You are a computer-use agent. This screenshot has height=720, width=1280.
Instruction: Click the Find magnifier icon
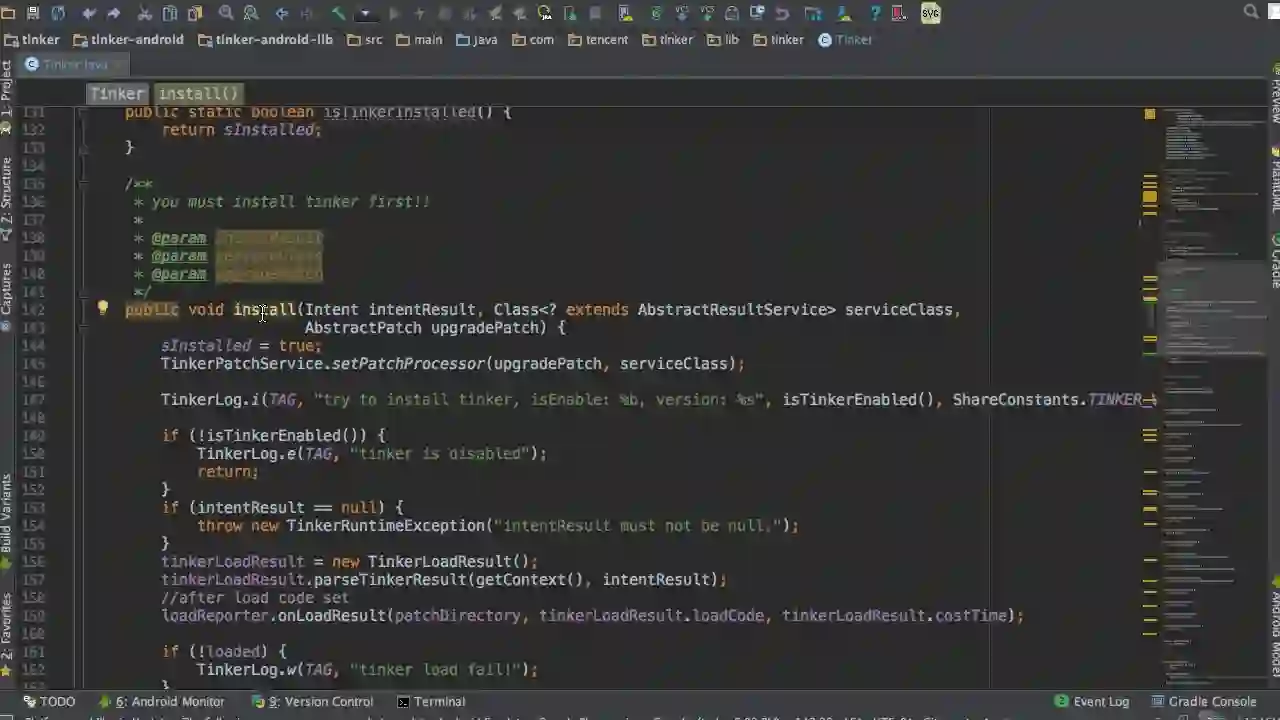point(226,13)
